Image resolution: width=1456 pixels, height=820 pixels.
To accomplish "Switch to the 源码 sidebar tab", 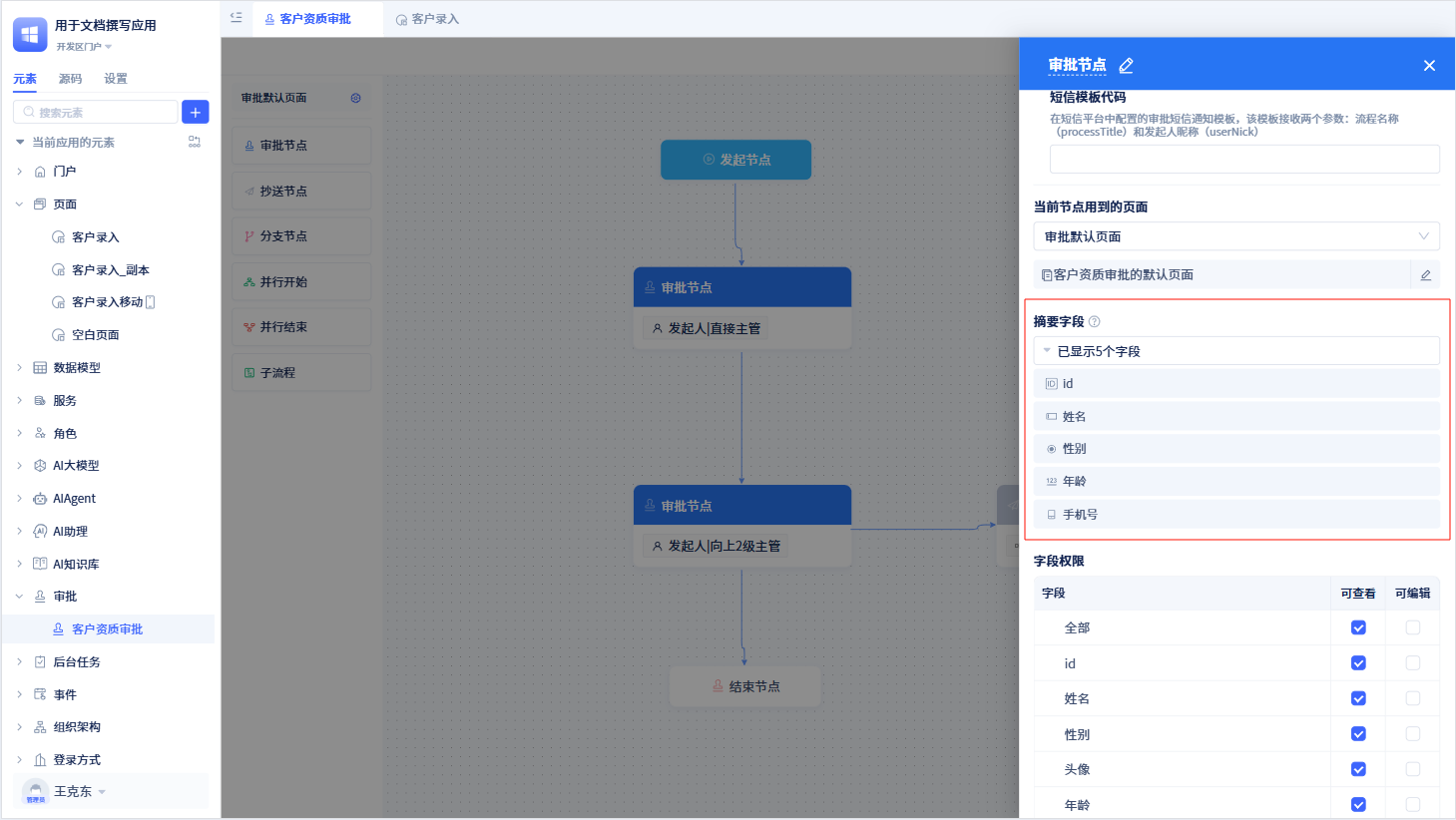I will click(x=70, y=79).
